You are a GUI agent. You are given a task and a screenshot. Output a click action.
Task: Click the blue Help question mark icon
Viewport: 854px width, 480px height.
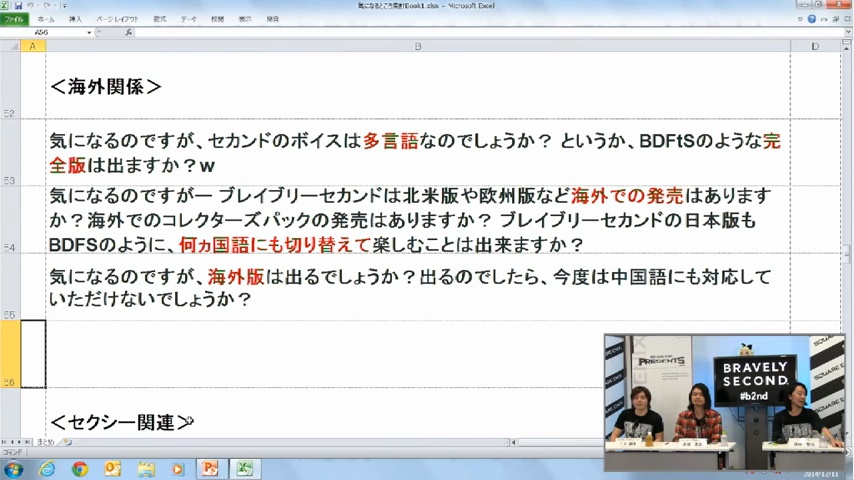coord(812,19)
